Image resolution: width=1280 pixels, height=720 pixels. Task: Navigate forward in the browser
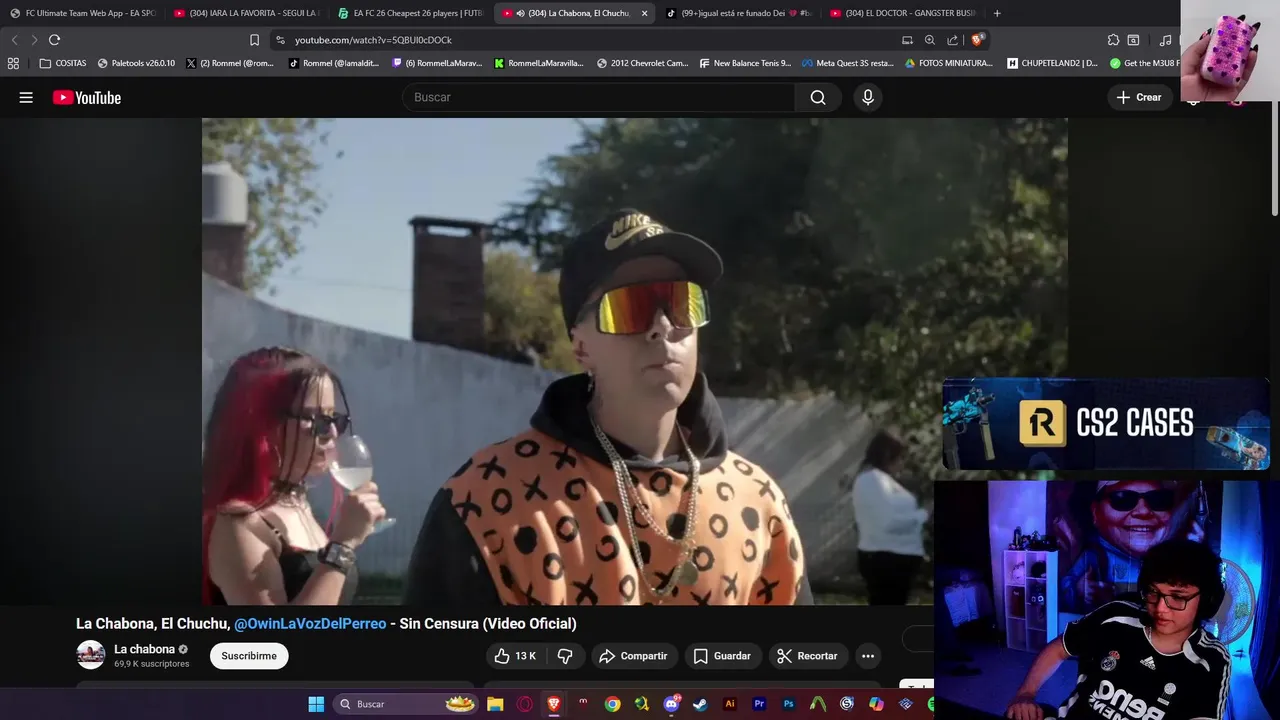point(34,40)
